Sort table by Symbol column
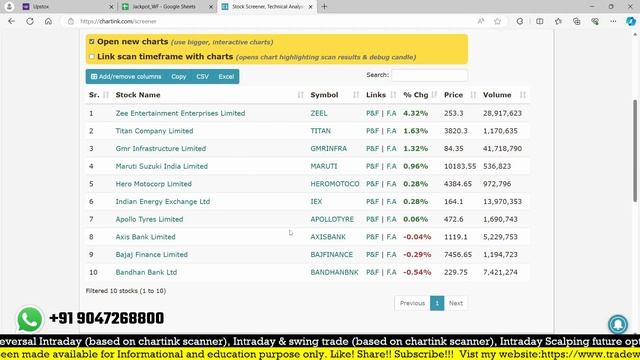This screenshot has height=360, width=640. click(x=334, y=95)
